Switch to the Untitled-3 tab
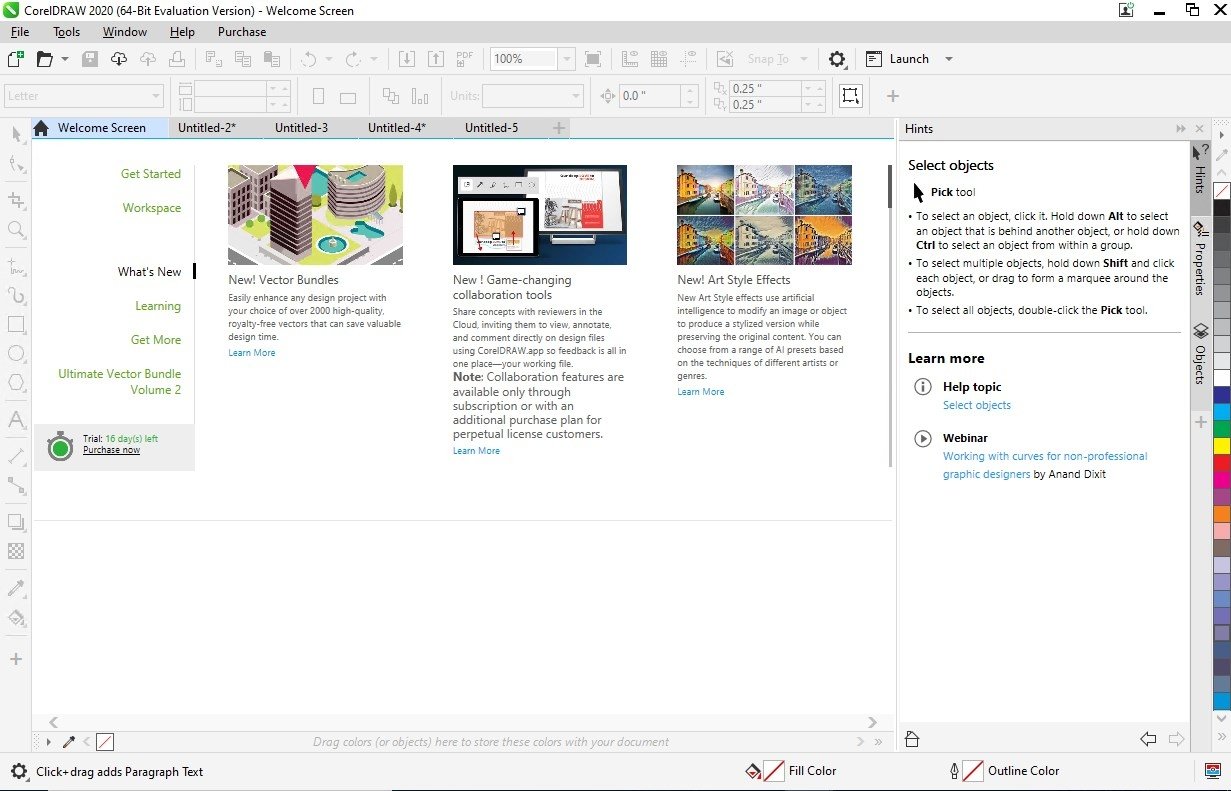The width and height of the screenshot is (1231, 791). click(x=301, y=128)
